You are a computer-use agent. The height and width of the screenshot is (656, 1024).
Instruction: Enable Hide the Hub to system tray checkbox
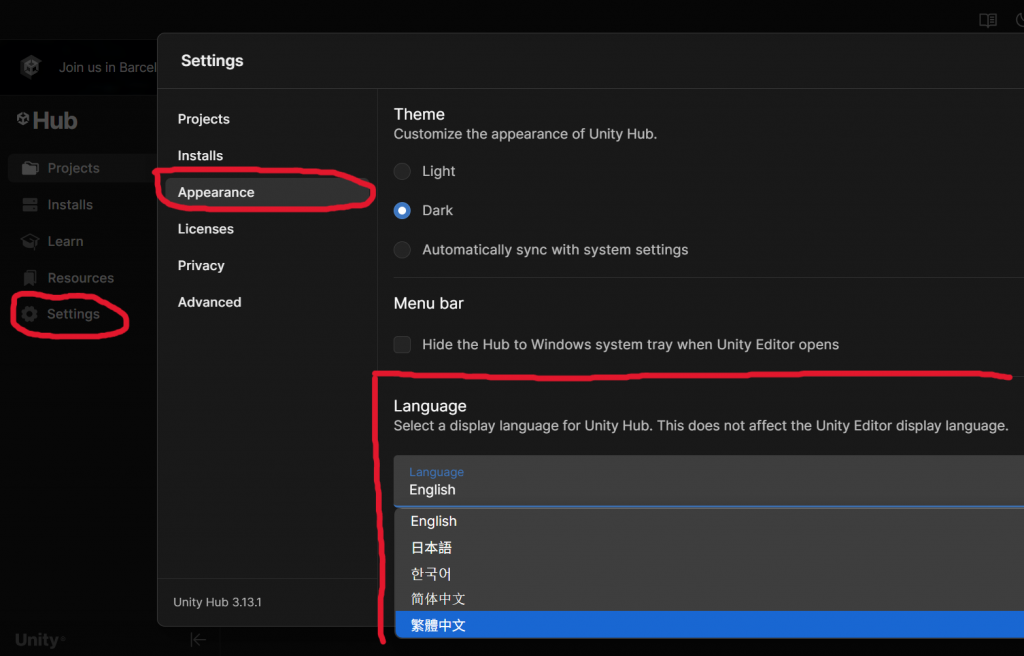click(402, 344)
